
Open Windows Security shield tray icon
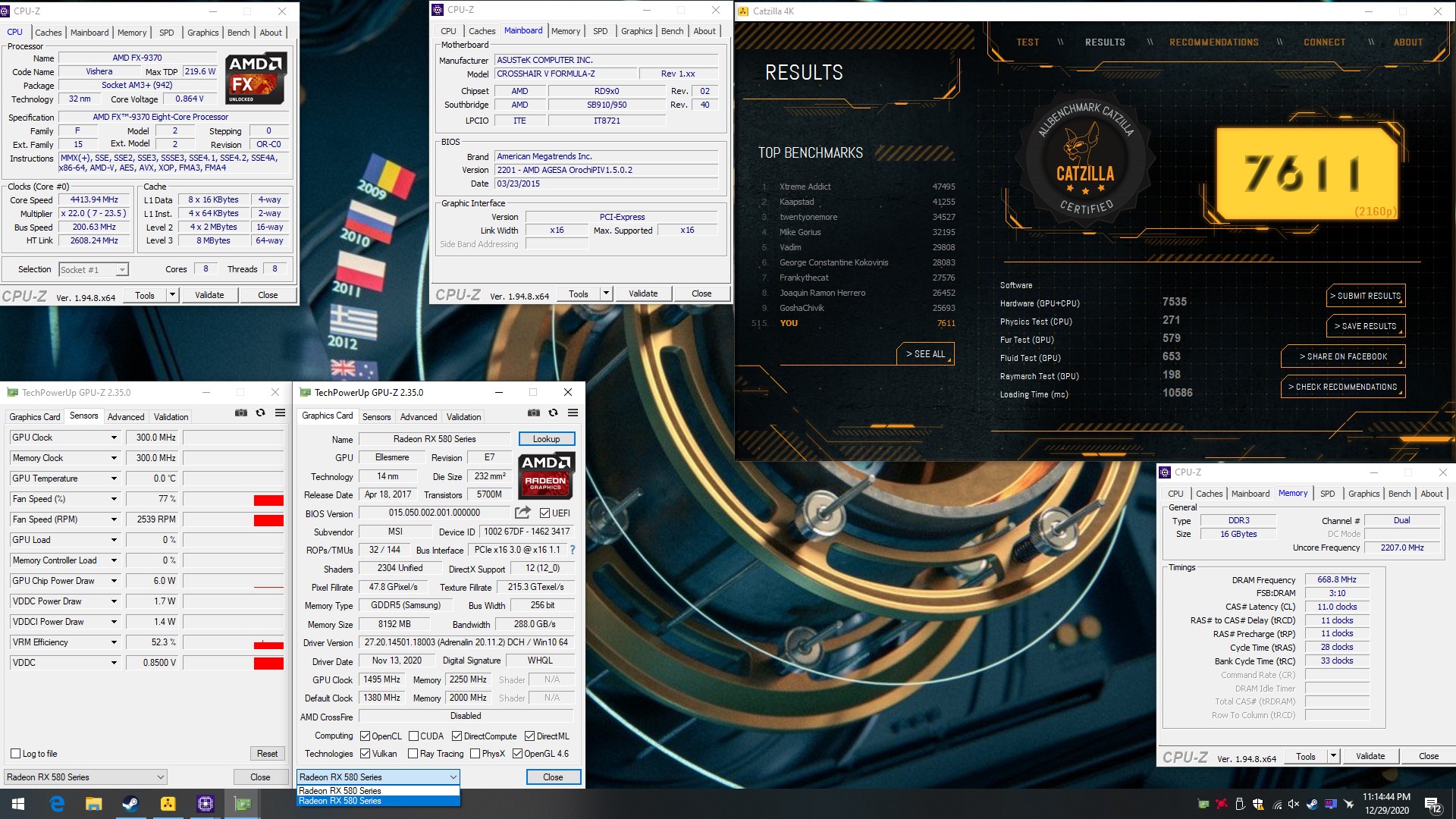coord(1258,804)
